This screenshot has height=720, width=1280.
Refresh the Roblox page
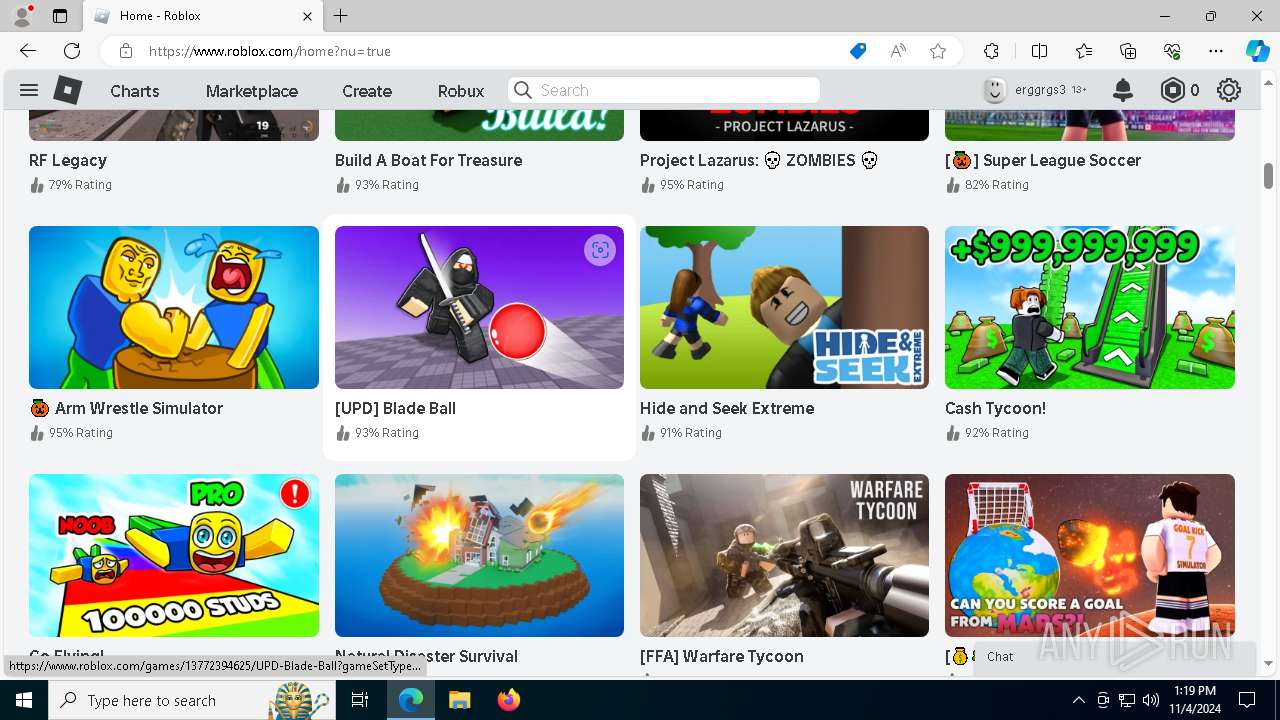[x=72, y=51]
